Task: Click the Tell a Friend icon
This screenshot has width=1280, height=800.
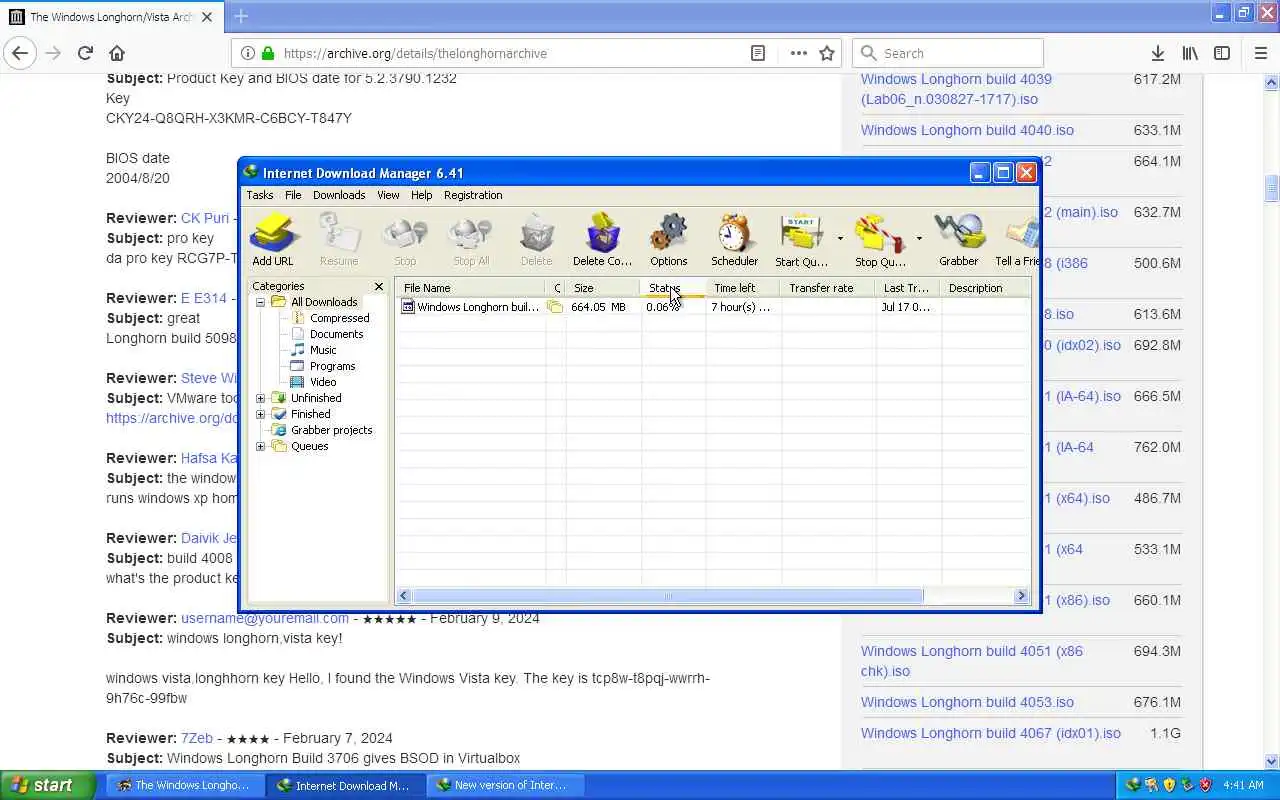Action: [1017, 240]
